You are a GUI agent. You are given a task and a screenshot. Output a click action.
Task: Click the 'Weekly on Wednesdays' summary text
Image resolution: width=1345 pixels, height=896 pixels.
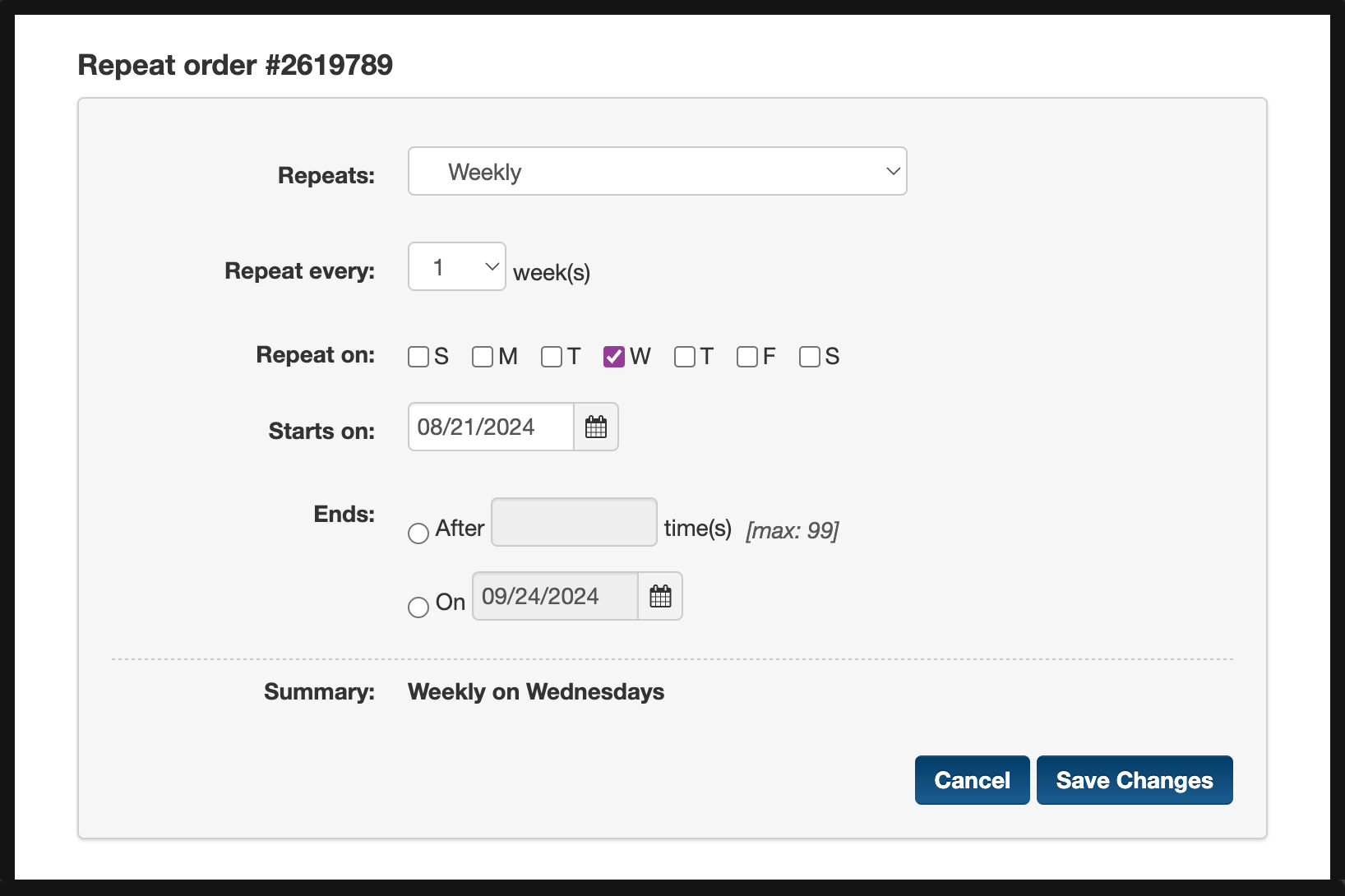[535, 691]
